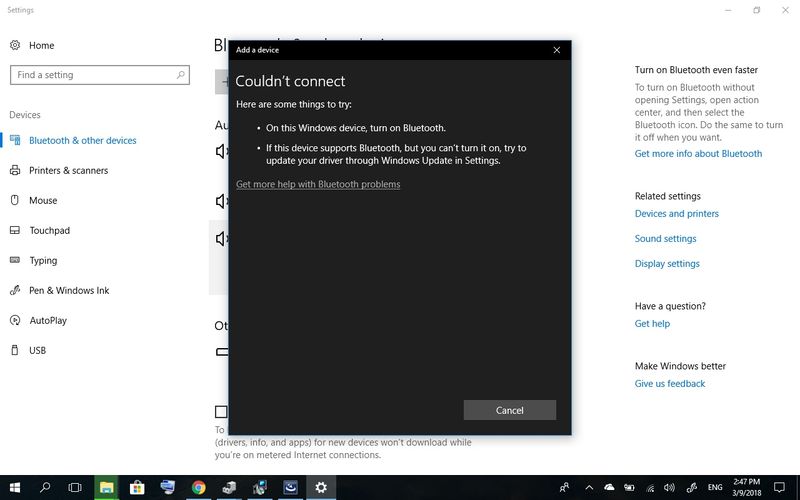Click the Typing keyboard icon
The image size is (800, 500).
click(x=15, y=260)
